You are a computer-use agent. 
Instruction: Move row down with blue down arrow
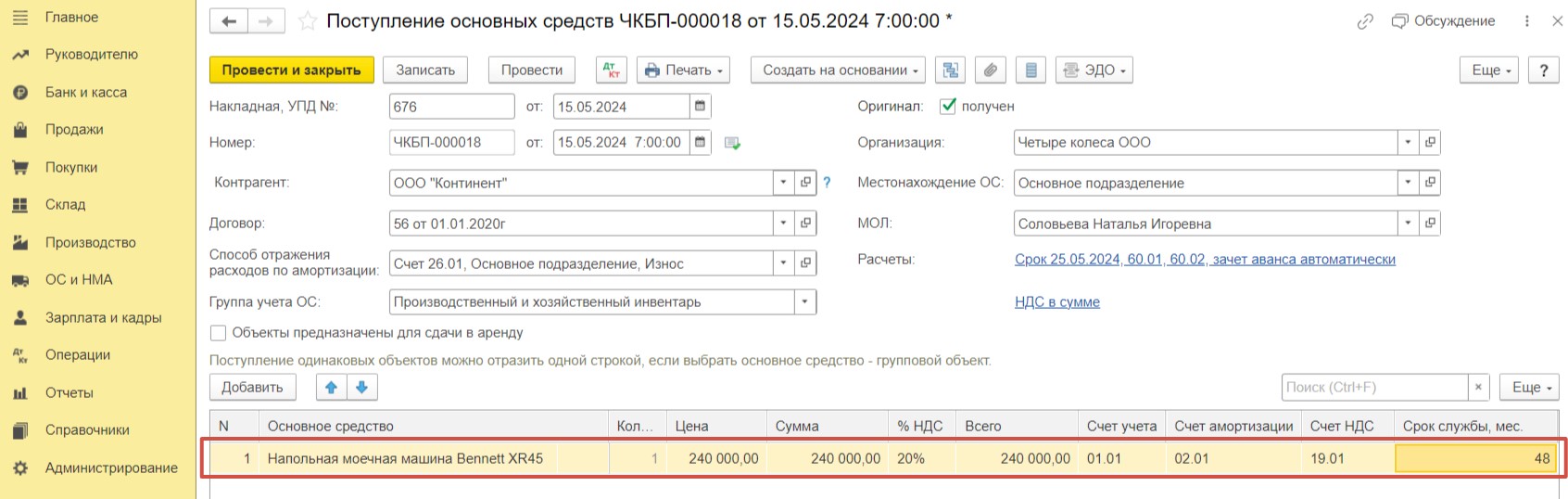click(362, 388)
